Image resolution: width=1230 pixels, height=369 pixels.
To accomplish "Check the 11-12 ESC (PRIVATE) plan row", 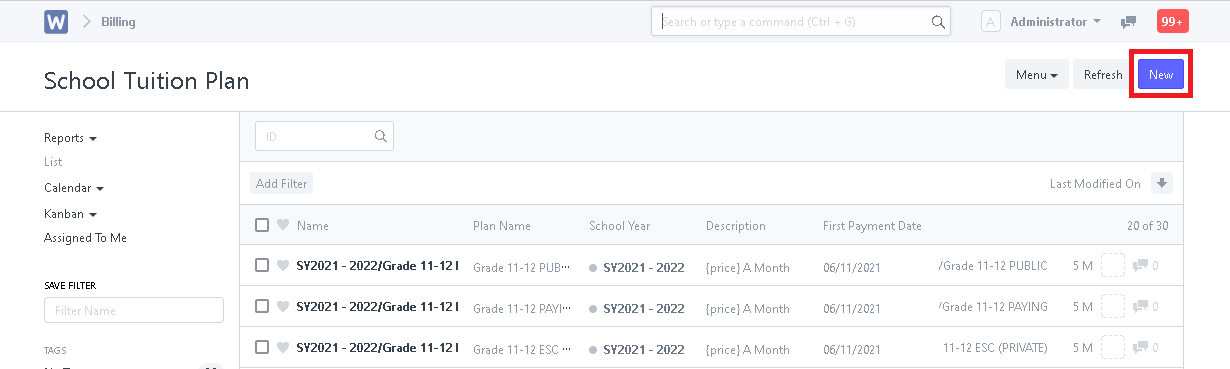I will (262, 348).
